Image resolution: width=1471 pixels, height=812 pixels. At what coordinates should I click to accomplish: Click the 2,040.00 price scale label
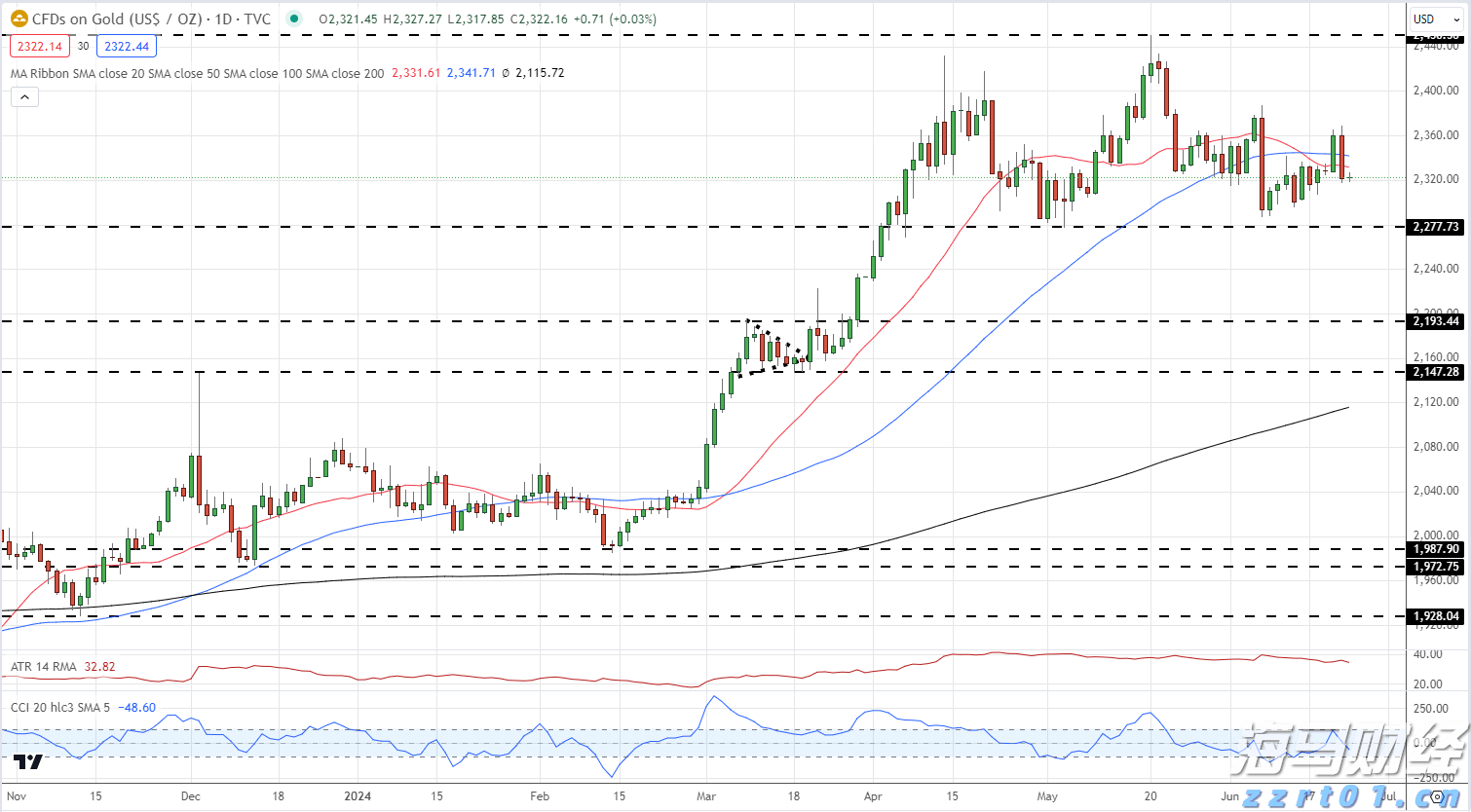pos(1437,491)
